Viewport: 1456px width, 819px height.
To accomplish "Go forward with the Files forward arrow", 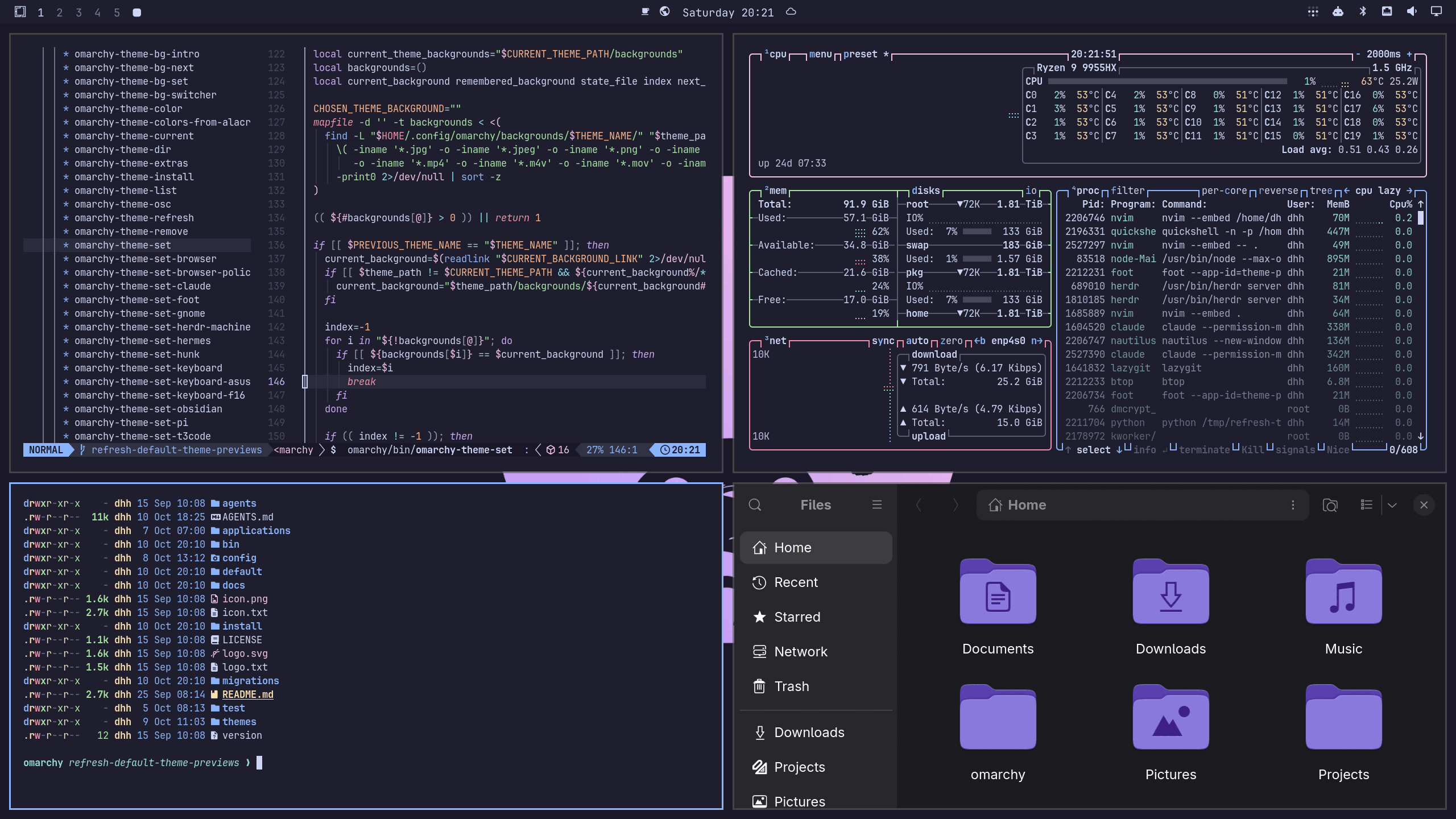I will pyautogui.click(x=955, y=505).
